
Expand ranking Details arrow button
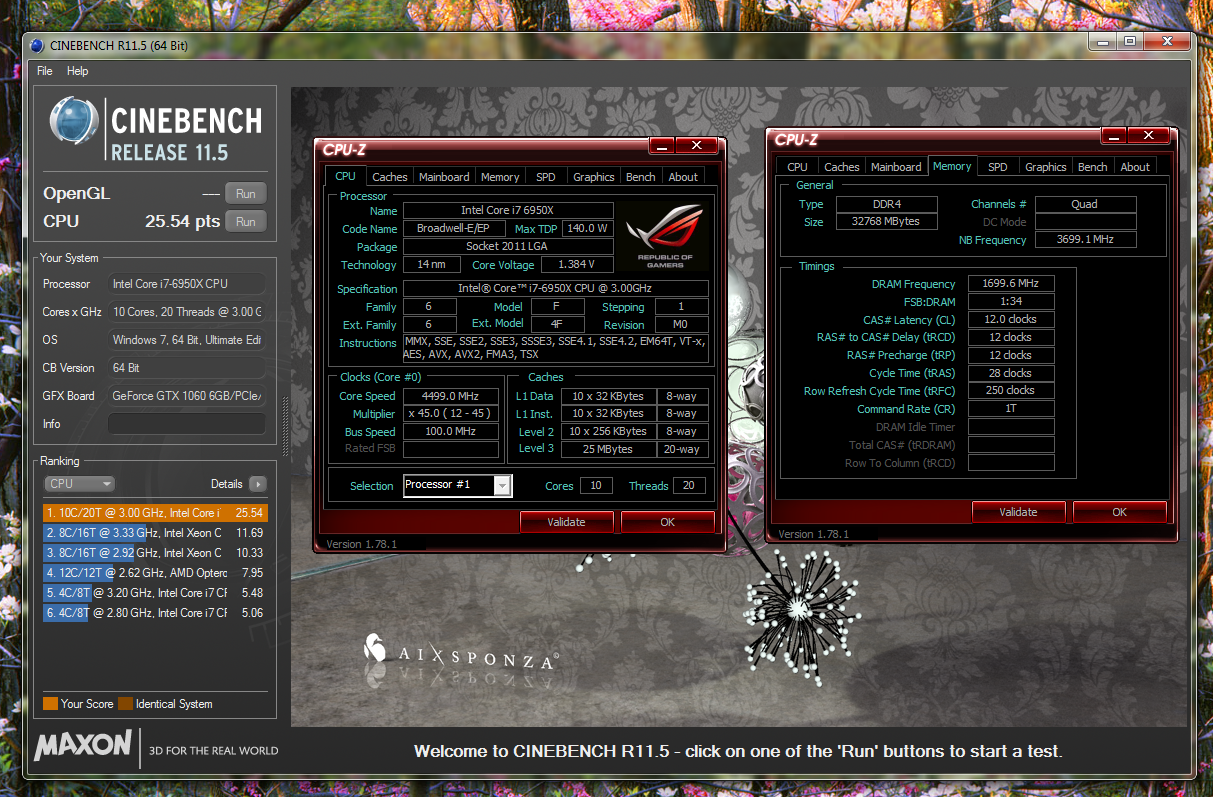pos(257,484)
